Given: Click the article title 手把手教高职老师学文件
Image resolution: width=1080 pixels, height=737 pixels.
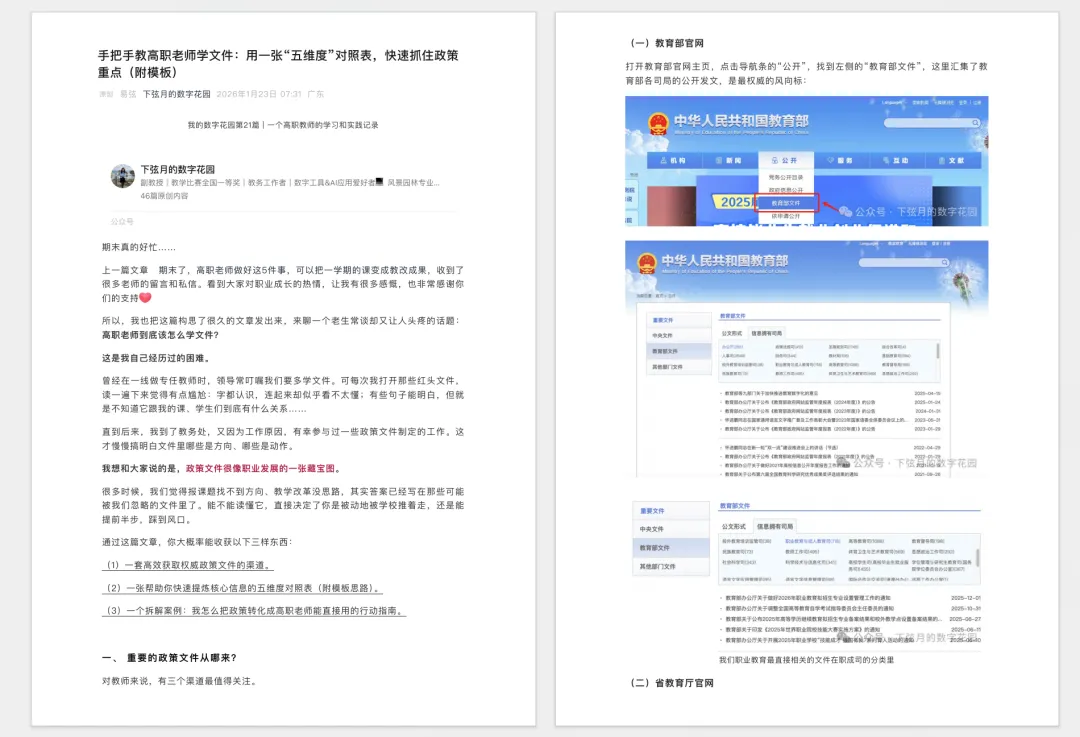Looking at the screenshot, I should (278, 63).
